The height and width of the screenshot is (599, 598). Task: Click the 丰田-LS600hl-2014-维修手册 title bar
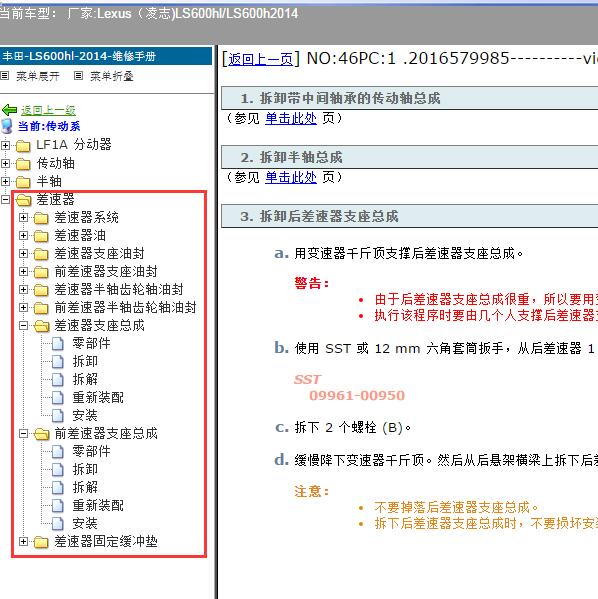point(106,56)
